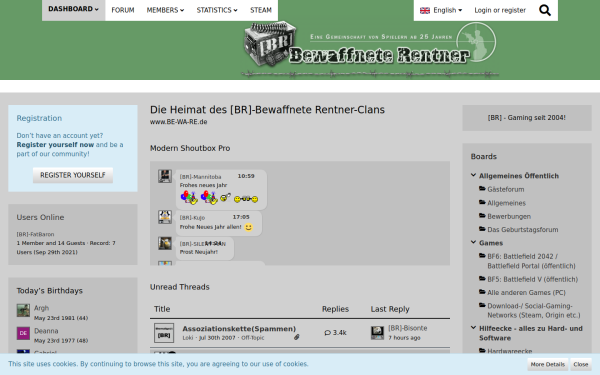Click '[BR] - Gaming seit 2004!' box
600x375 pixels.
click(x=527, y=118)
